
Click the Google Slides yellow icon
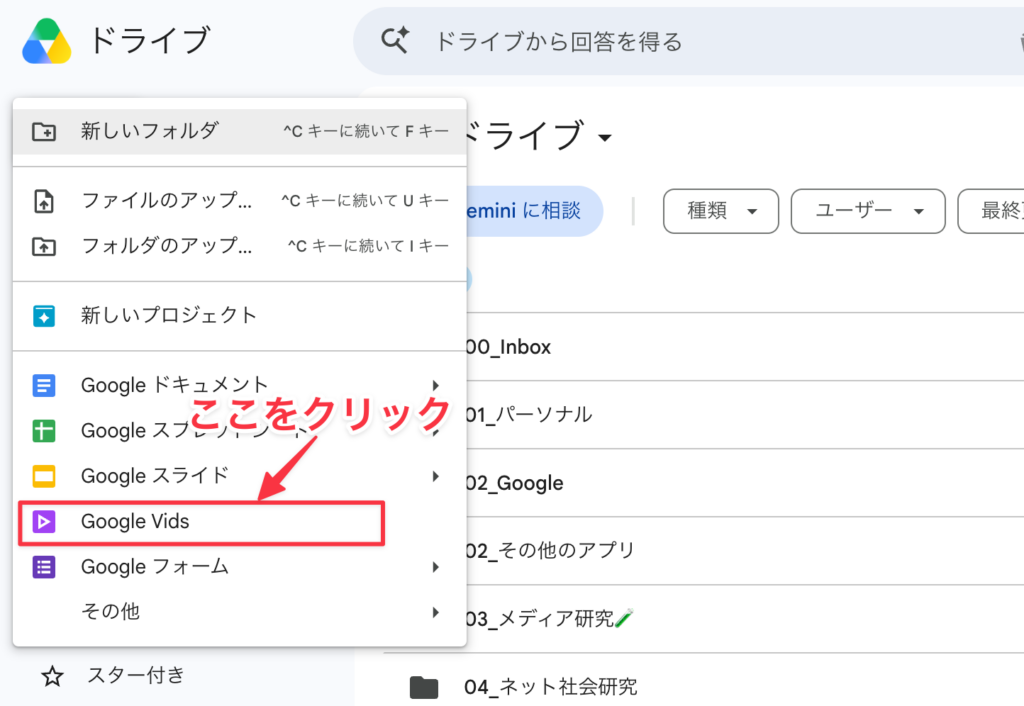coord(44,476)
